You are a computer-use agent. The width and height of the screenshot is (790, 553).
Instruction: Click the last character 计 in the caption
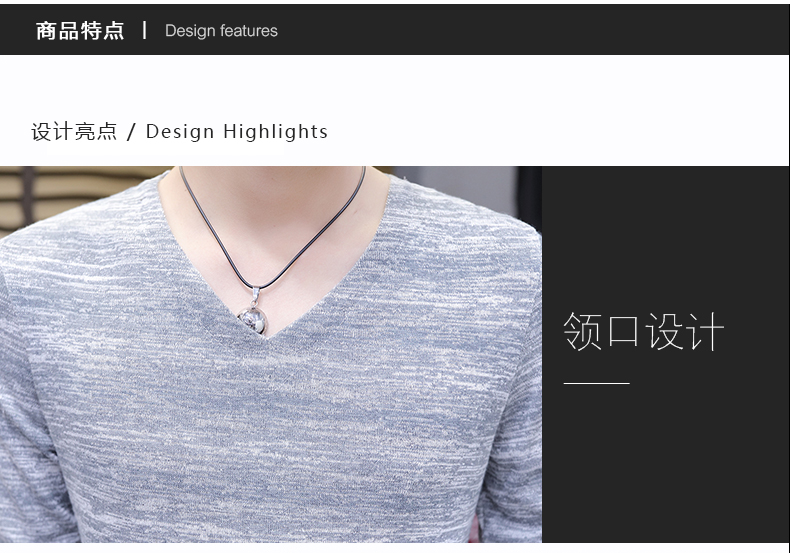coord(706,332)
